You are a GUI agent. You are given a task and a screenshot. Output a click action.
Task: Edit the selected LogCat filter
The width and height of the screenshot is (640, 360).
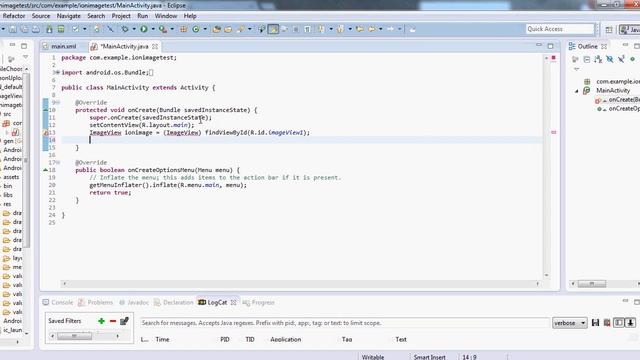click(x=124, y=321)
